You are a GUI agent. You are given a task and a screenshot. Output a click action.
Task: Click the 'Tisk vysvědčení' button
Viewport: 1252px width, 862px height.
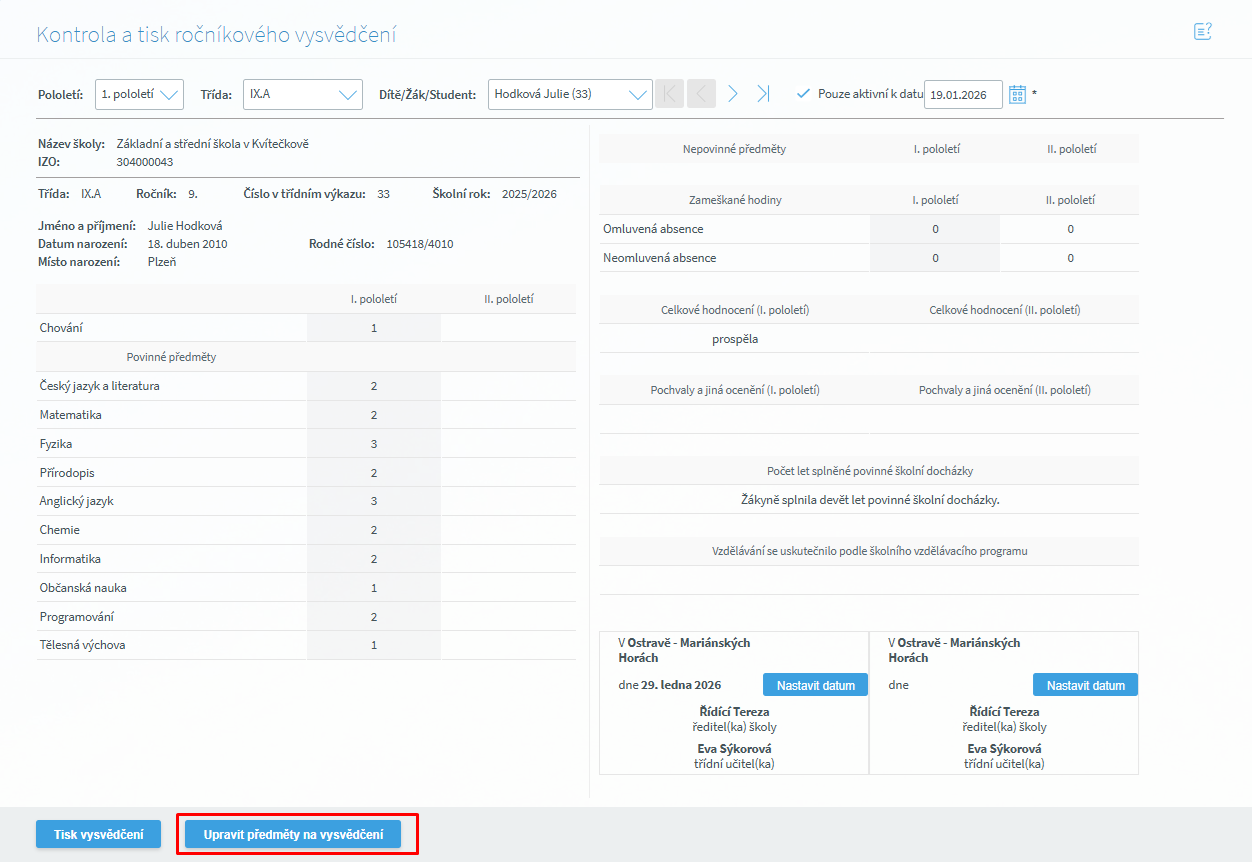(98, 834)
